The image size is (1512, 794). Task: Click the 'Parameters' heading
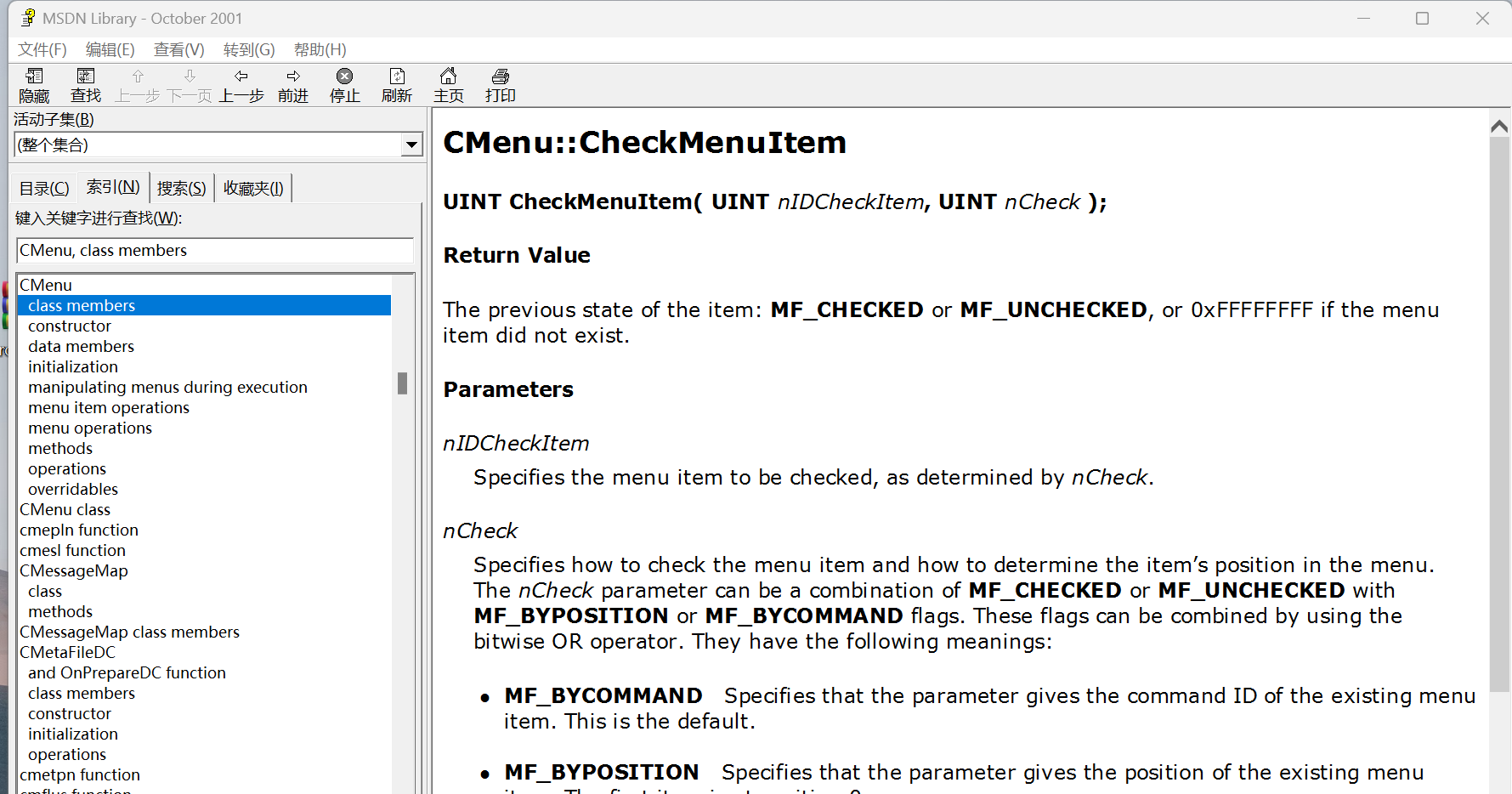pyautogui.click(x=508, y=389)
